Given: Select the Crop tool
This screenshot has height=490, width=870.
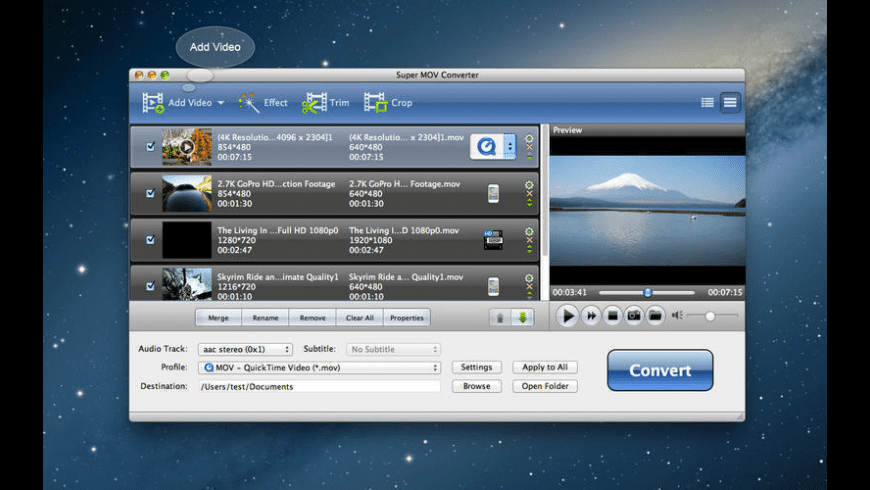Looking at the screenshot, I should pyautogui.click(x=388, y=102).
